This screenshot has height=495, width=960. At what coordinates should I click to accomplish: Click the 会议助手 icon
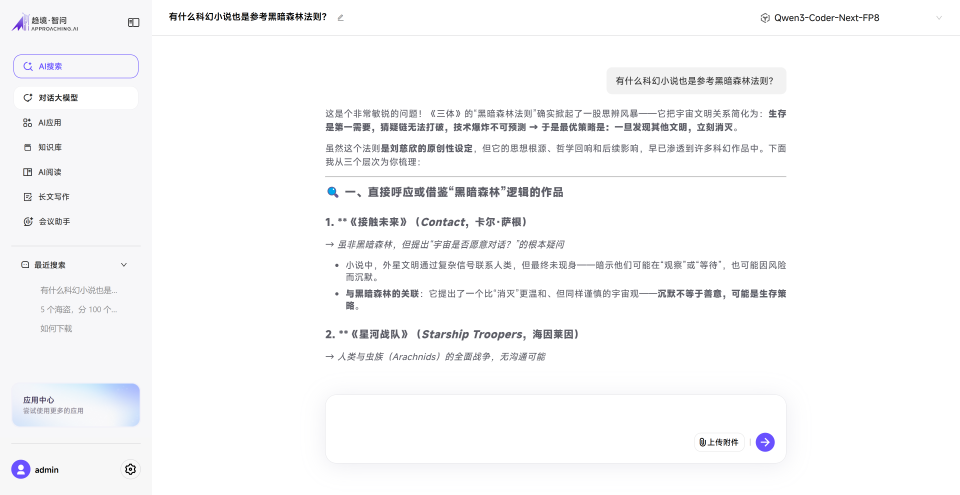point(28,222)
